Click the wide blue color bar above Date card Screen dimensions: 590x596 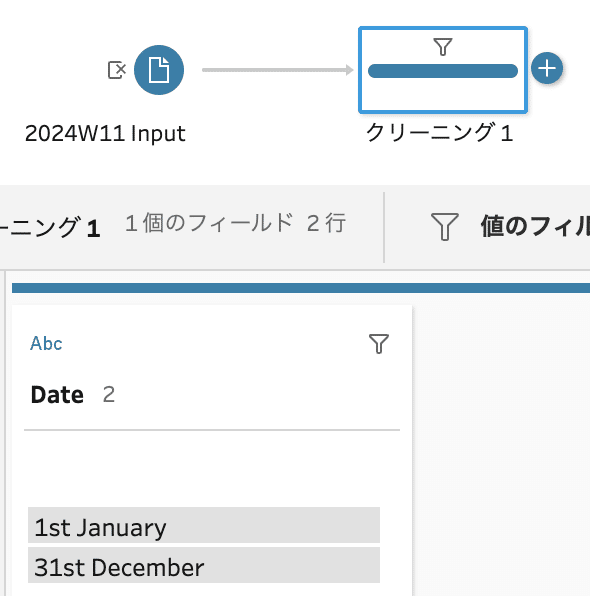coord(301,288)
